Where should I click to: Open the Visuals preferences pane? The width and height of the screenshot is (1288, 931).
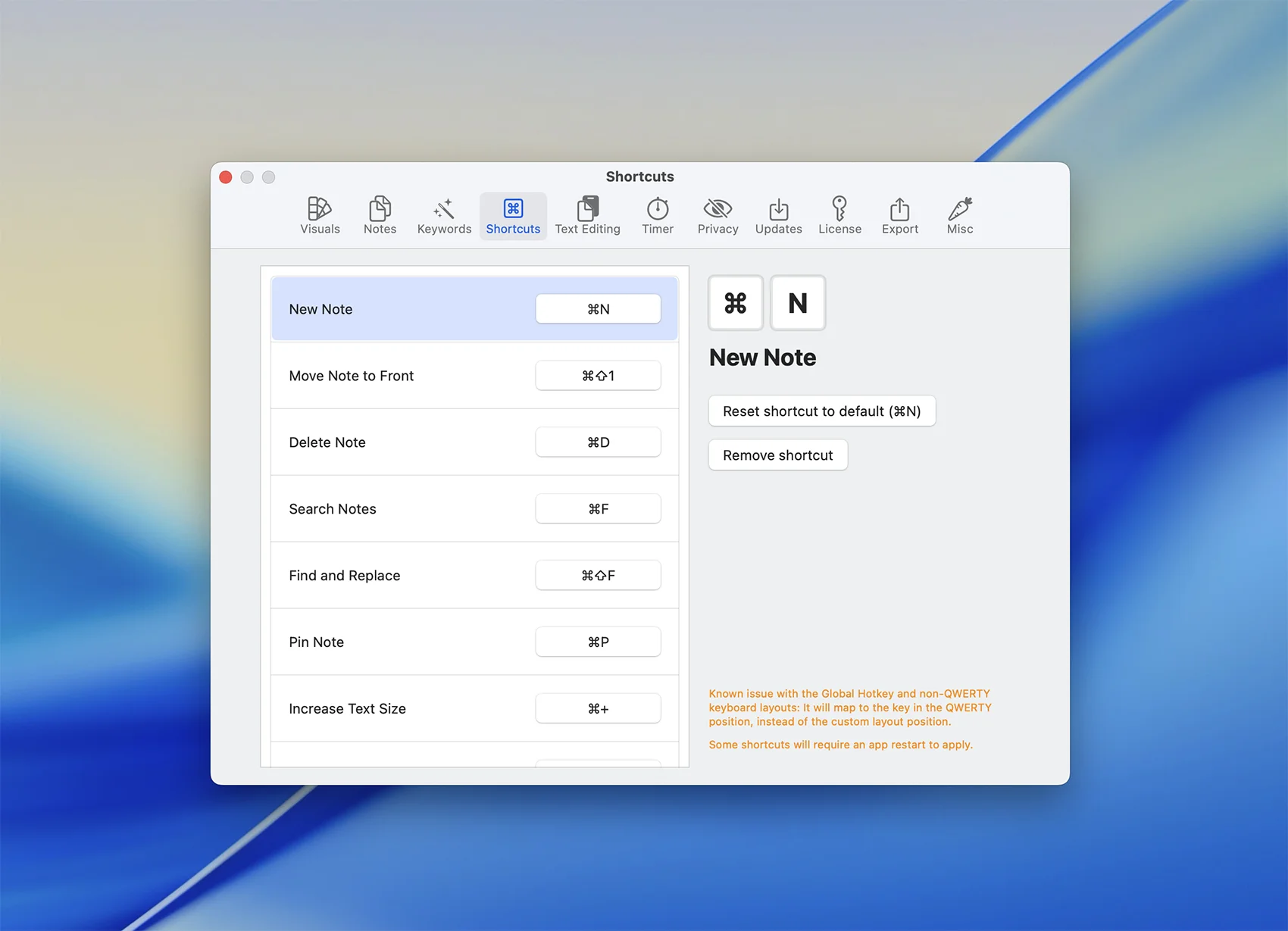pyautogui.click(x=320, y=216)
